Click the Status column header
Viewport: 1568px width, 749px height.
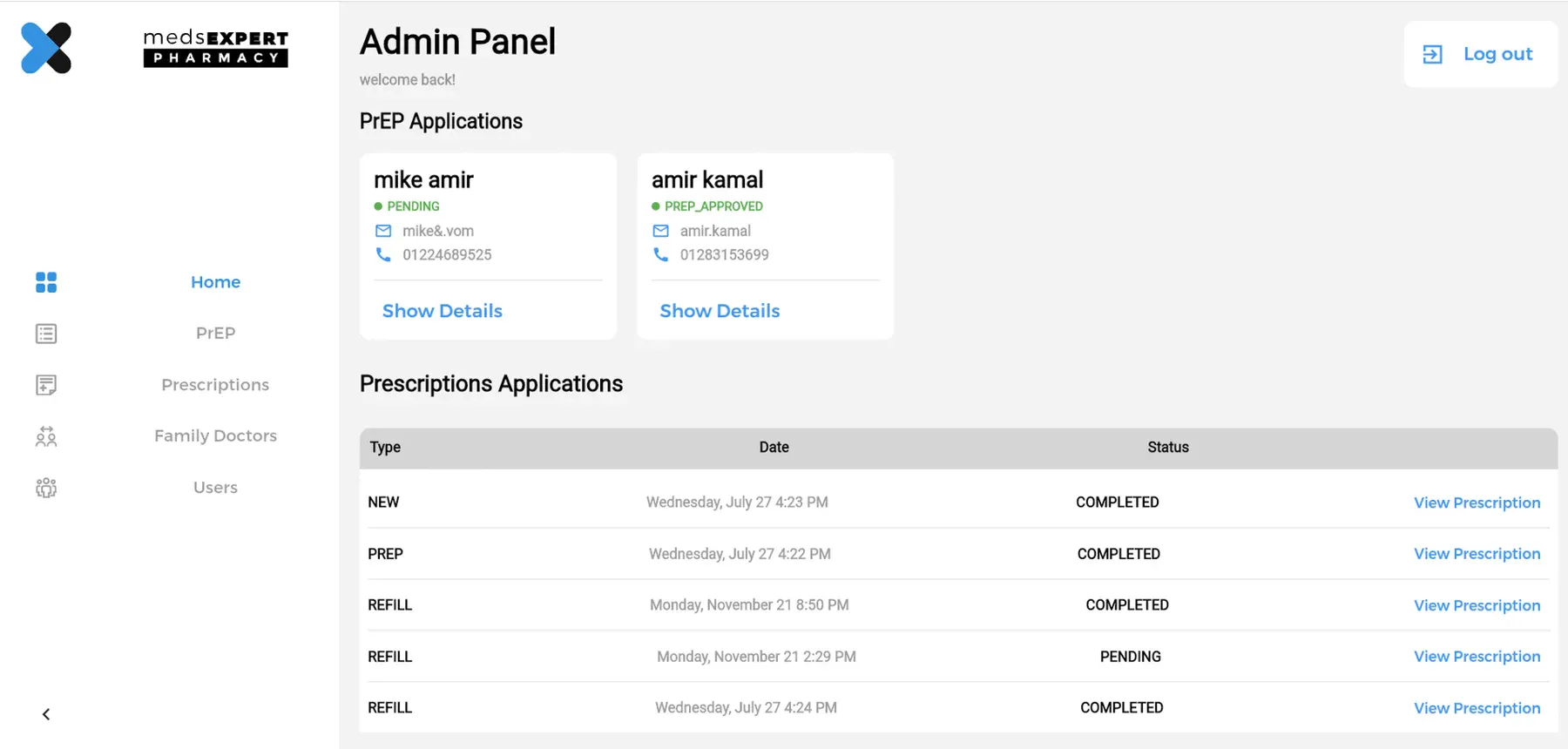(x=1167, y=447)
